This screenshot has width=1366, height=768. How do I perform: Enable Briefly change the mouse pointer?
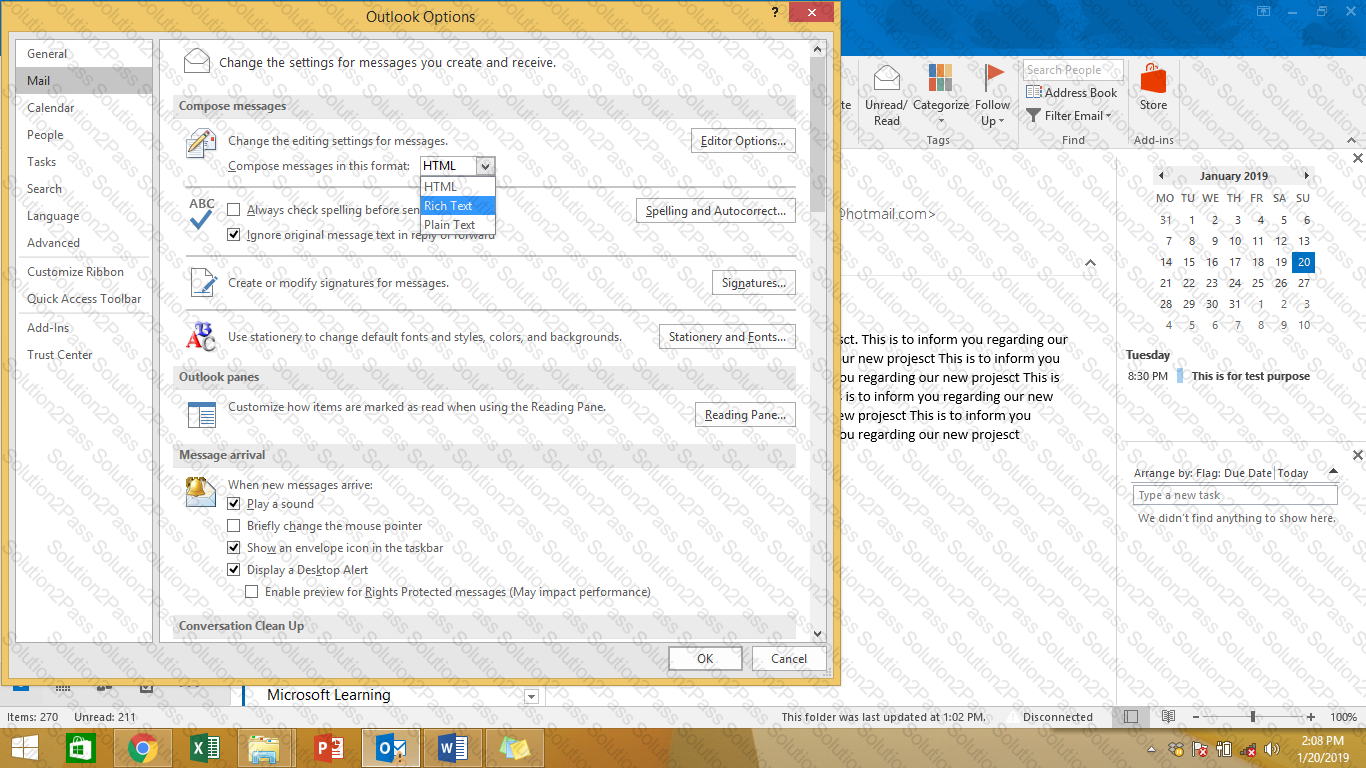[x=234, y=526]
